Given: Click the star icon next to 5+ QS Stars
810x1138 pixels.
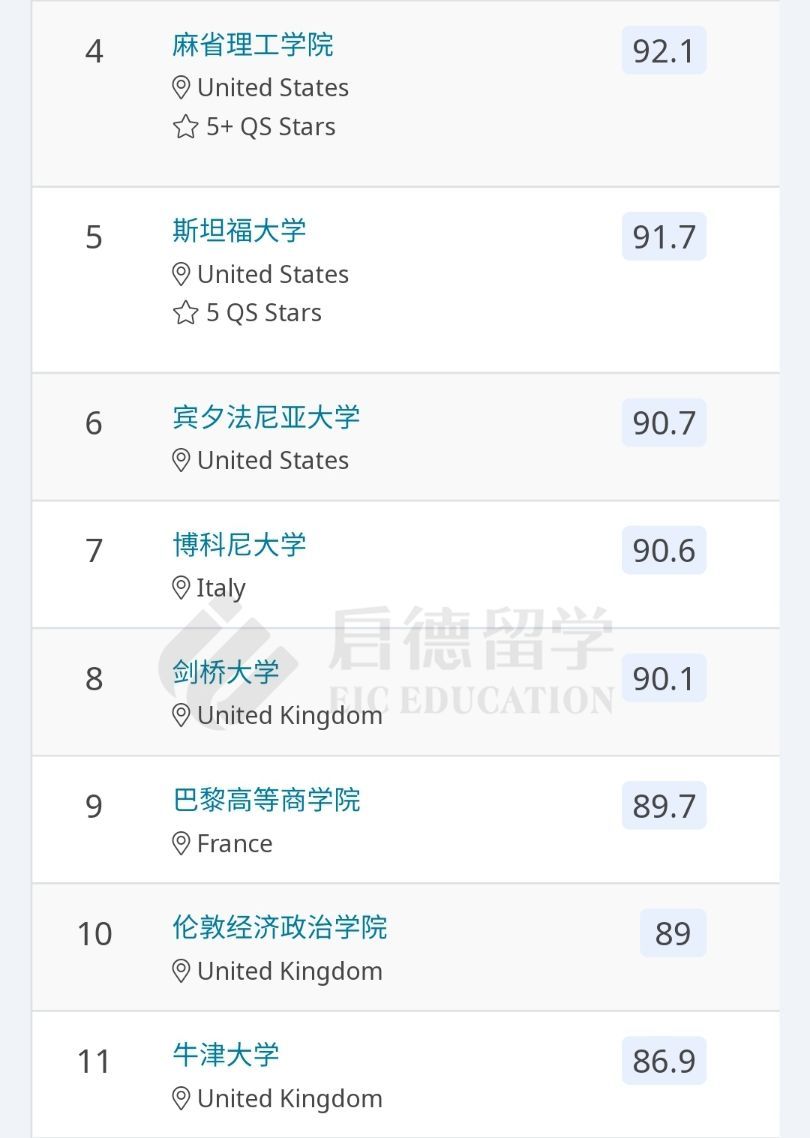Looking at the screenshot, I should tap(185, 127).
